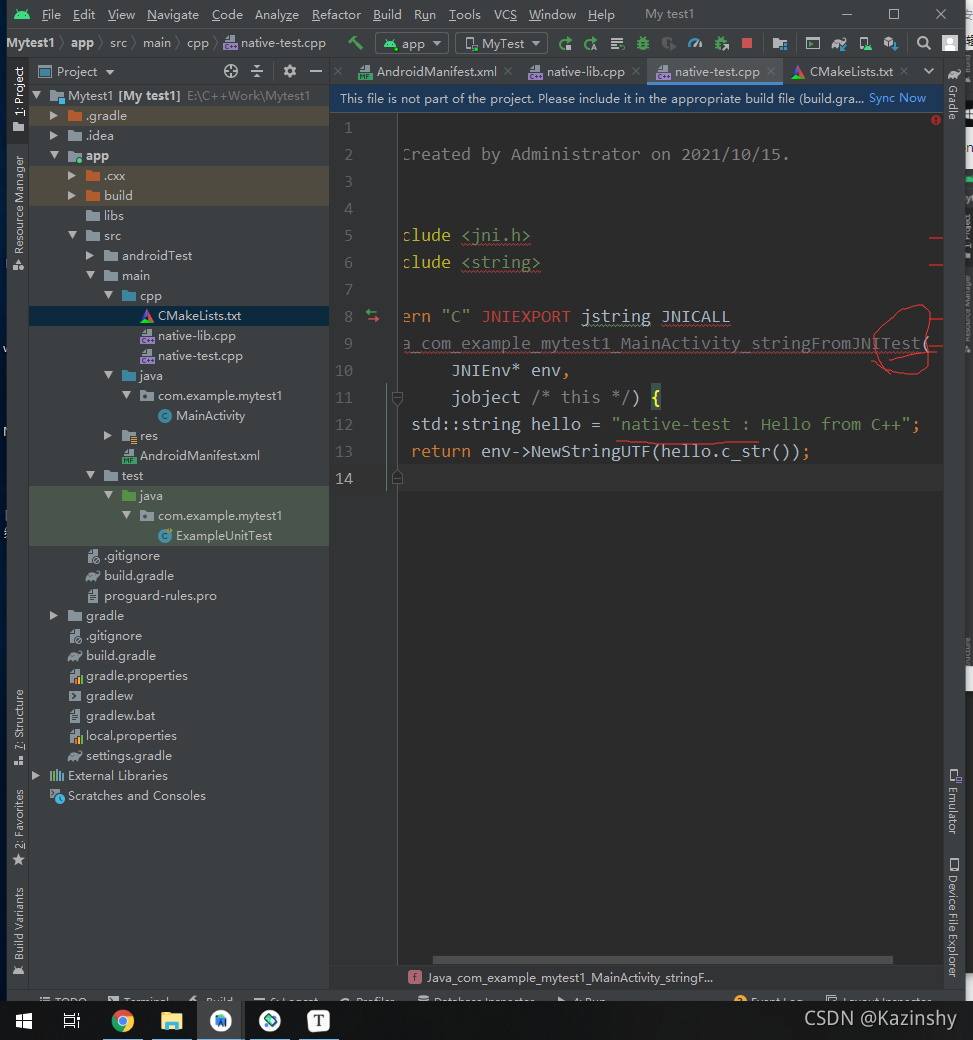This screenshot has width=973, height=1040.
Task: Click the red Stop button
Action: tap(747, 43)
